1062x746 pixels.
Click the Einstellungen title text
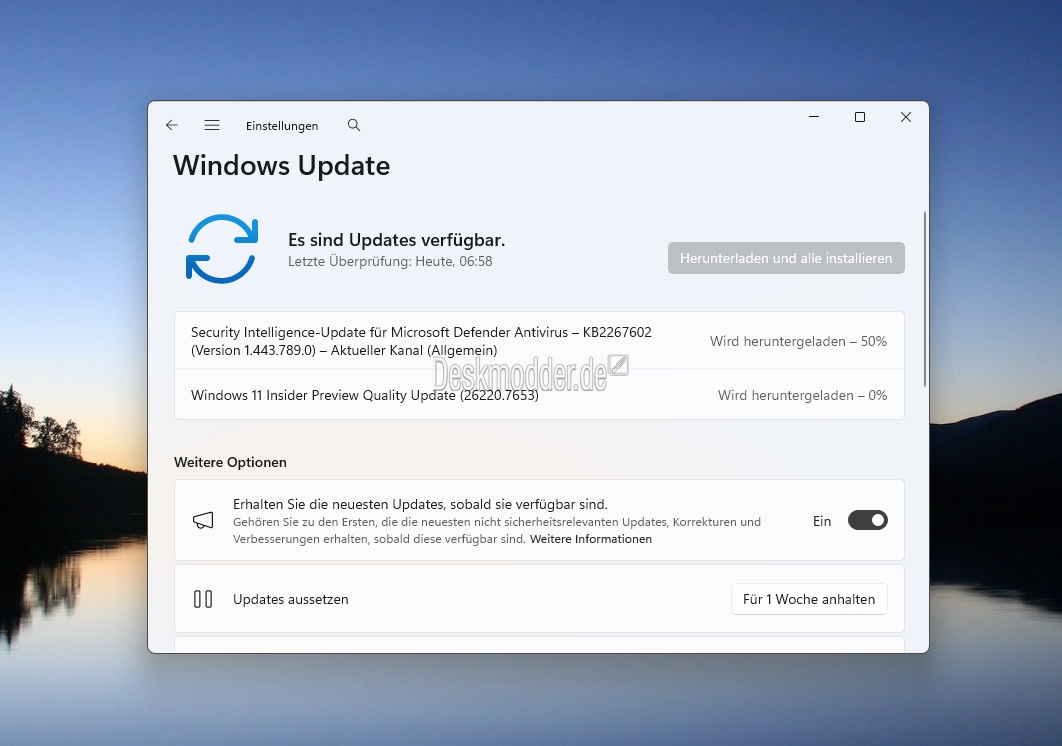pyautogui.click(x=282, y=126)
